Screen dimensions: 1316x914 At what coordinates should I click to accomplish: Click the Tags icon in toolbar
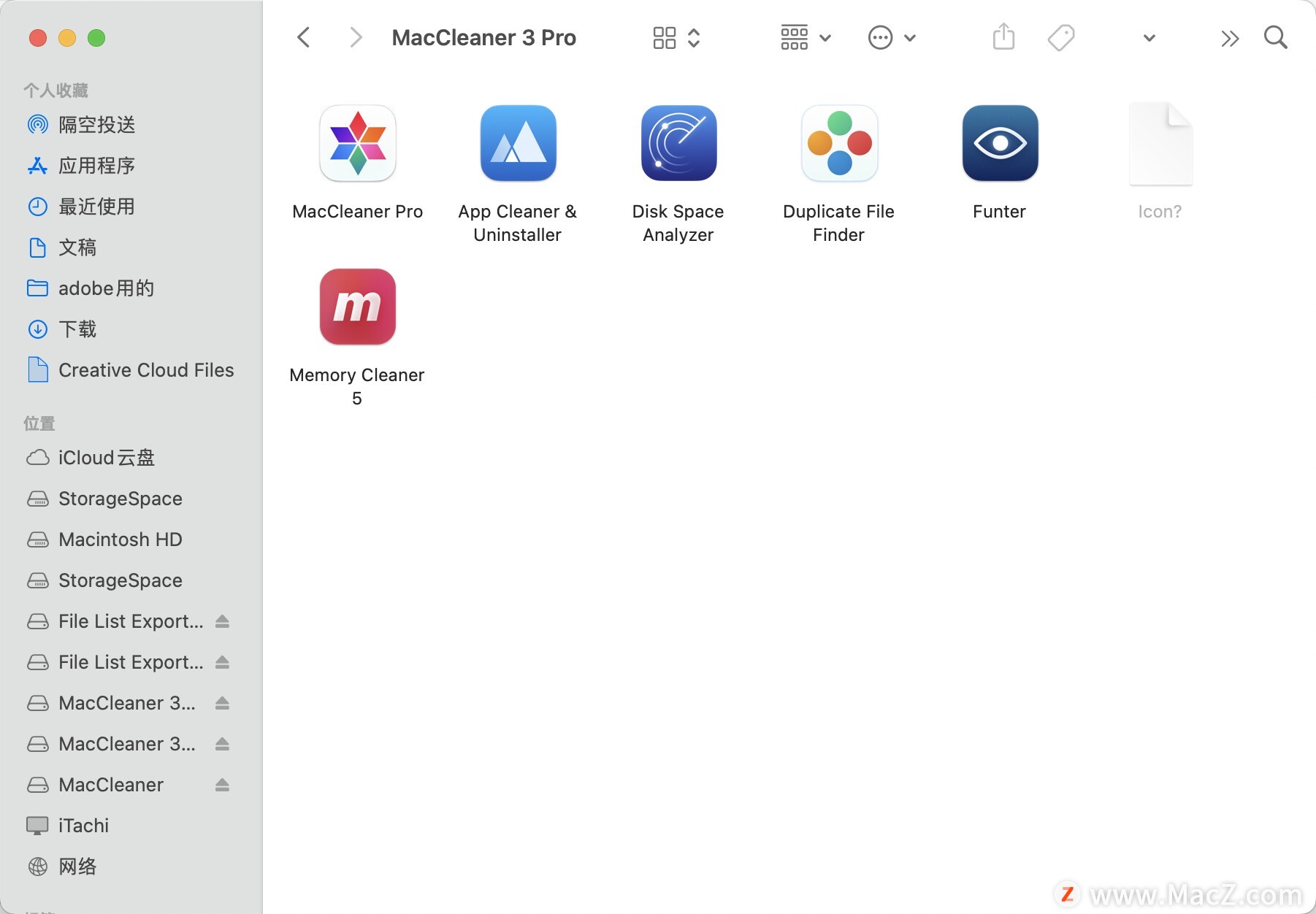tap(1061, 37)
